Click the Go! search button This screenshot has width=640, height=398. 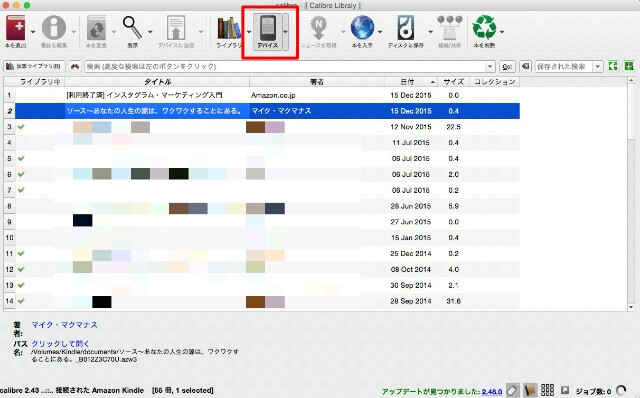click(x=507, y=66)
